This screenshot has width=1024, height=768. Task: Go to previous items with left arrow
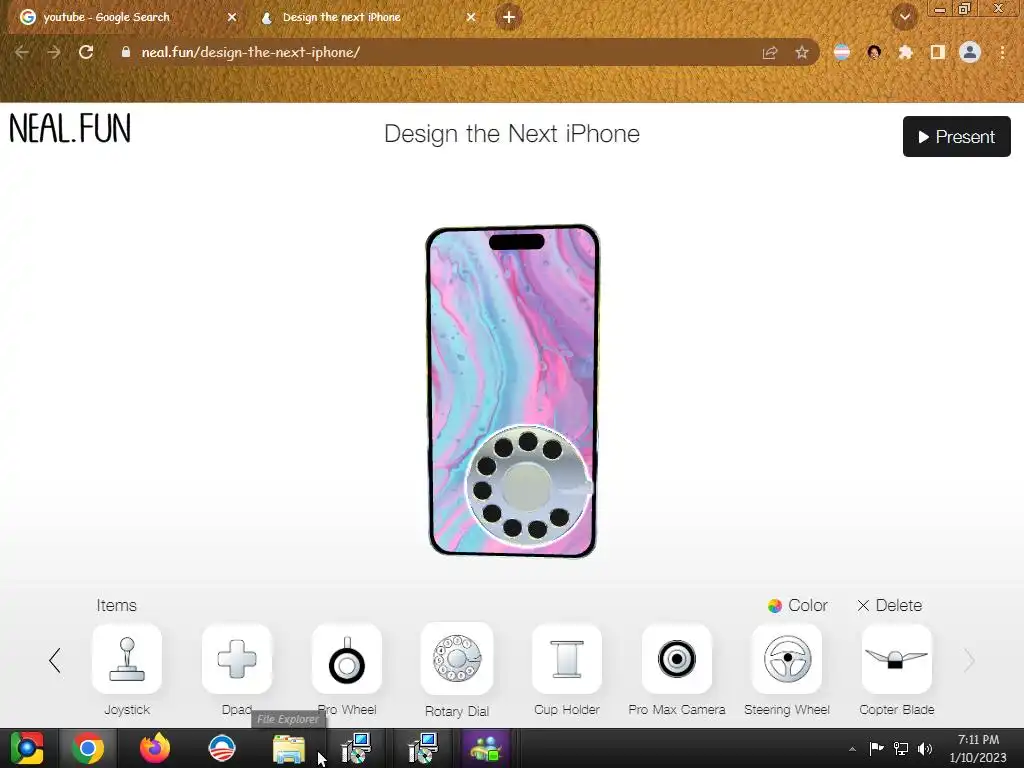point(55,660)
